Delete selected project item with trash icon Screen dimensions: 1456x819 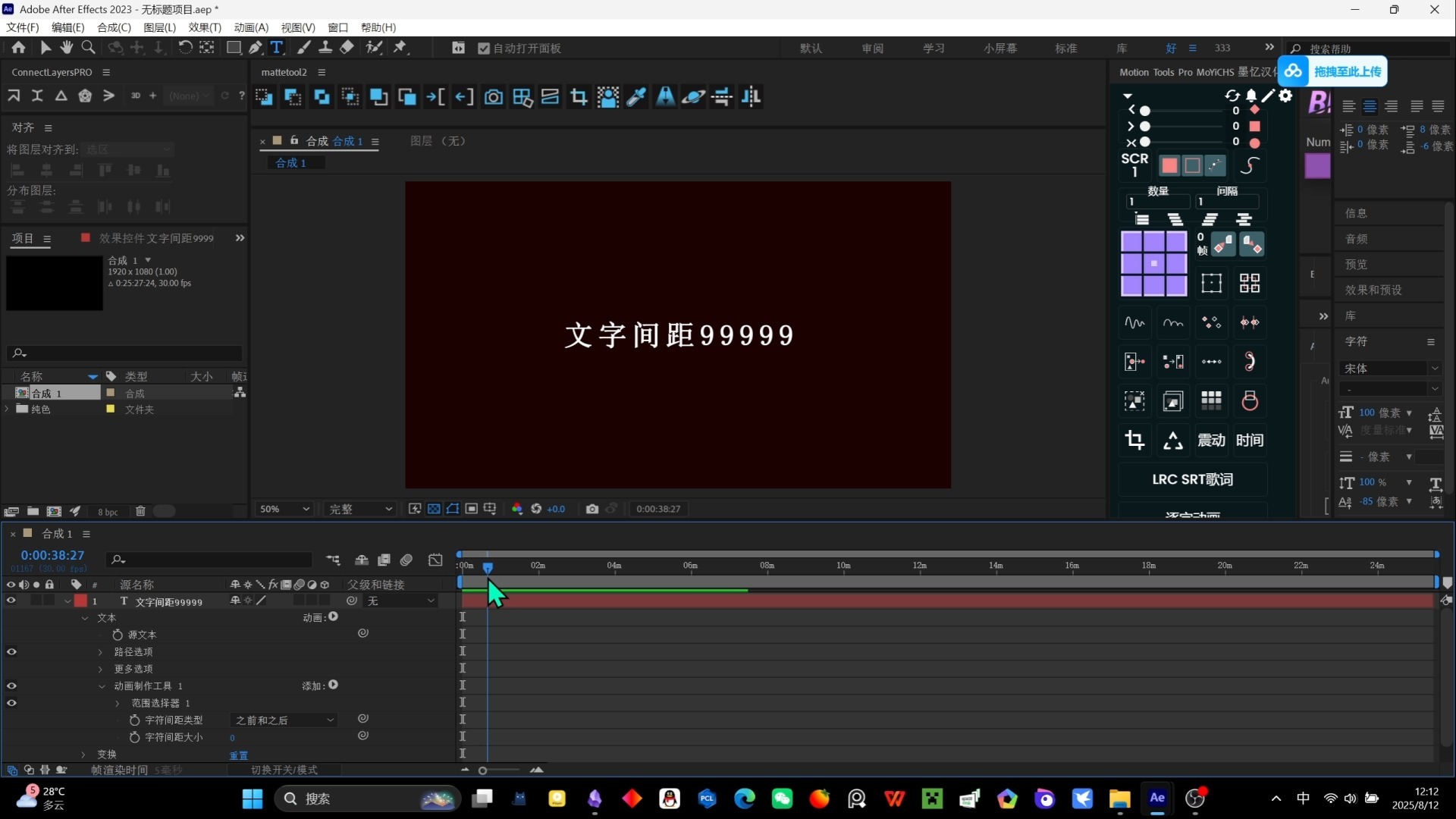pos(140,512)
